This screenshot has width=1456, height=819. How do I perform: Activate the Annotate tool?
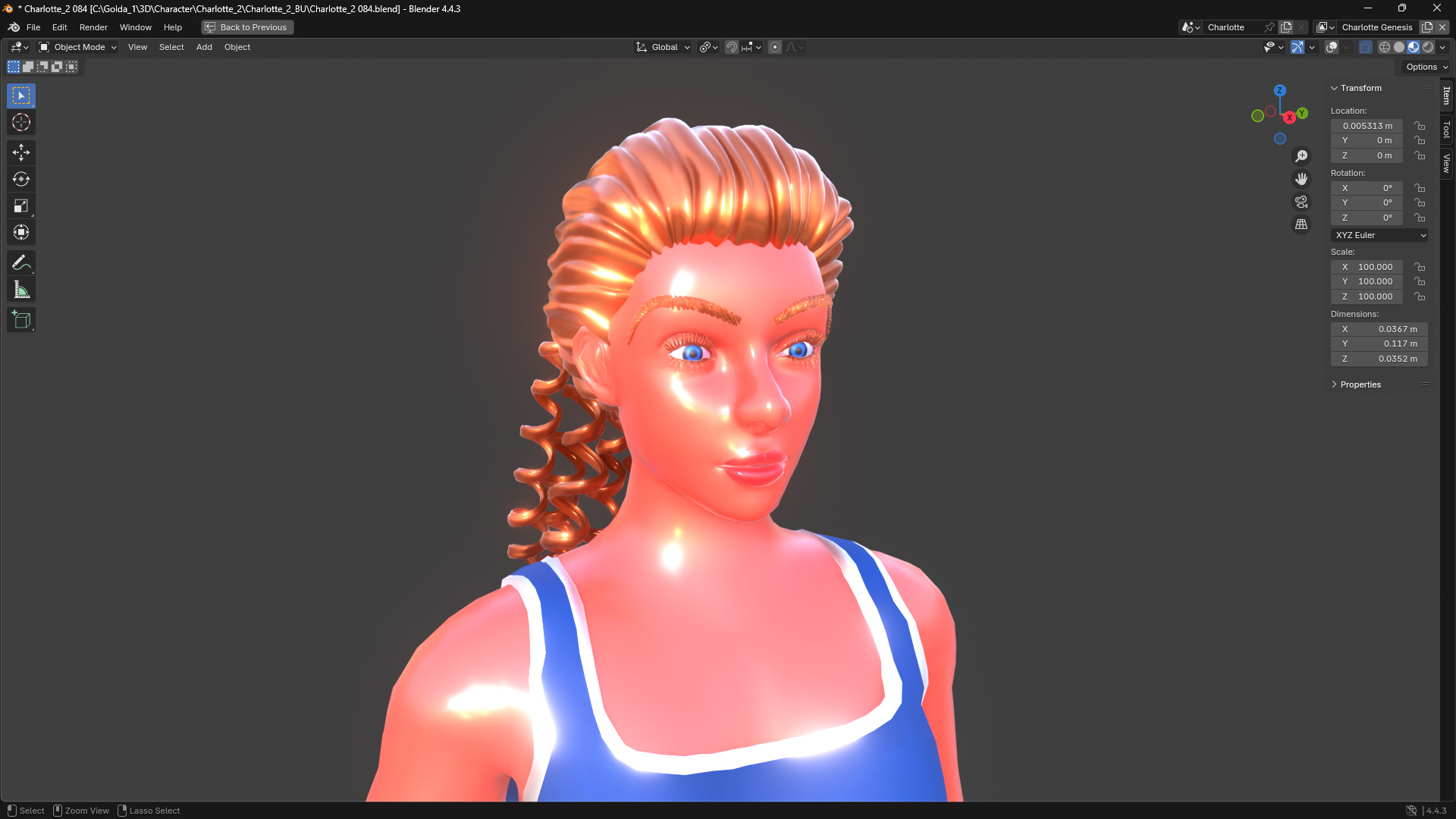[x=21, y=262]
